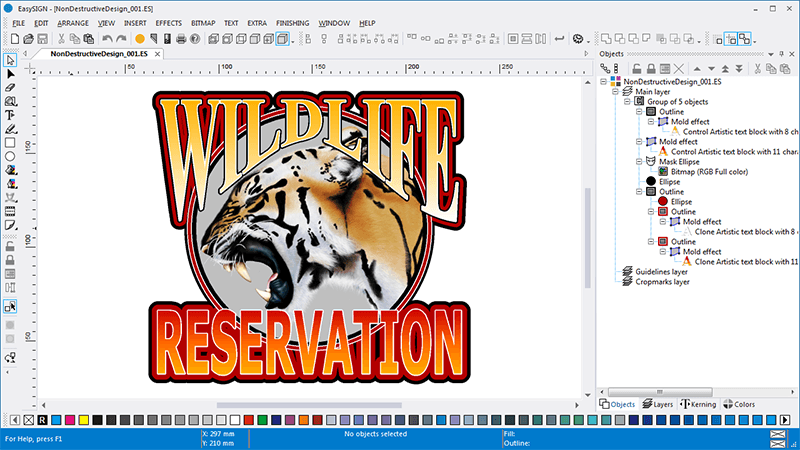Screen dimensions: 800x450
Task: Collapse the Group of 5 objects node
Action: pyautogui.click(x=627, y=102)
